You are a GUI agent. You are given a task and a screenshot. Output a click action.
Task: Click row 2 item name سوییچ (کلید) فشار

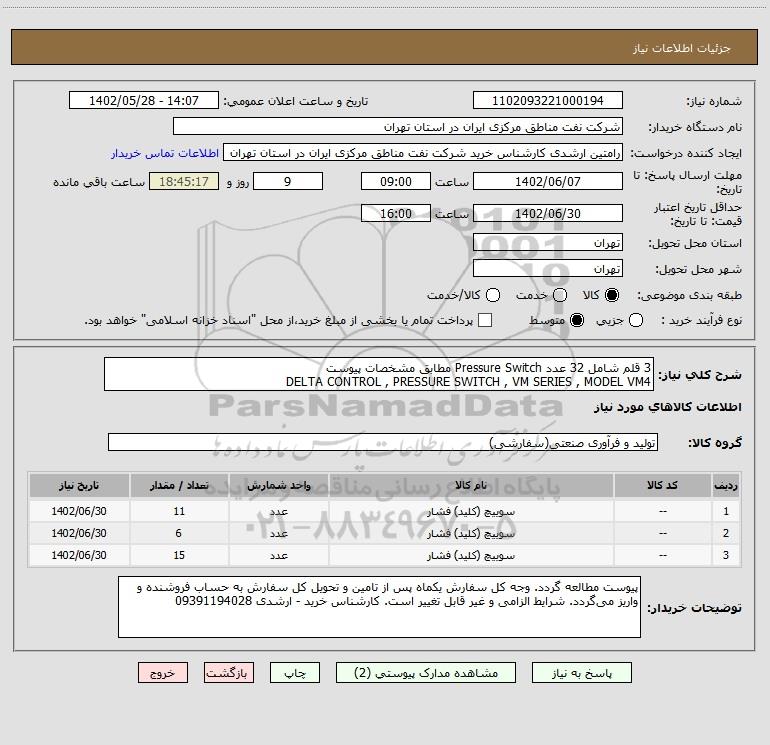[x=471, y=533]
